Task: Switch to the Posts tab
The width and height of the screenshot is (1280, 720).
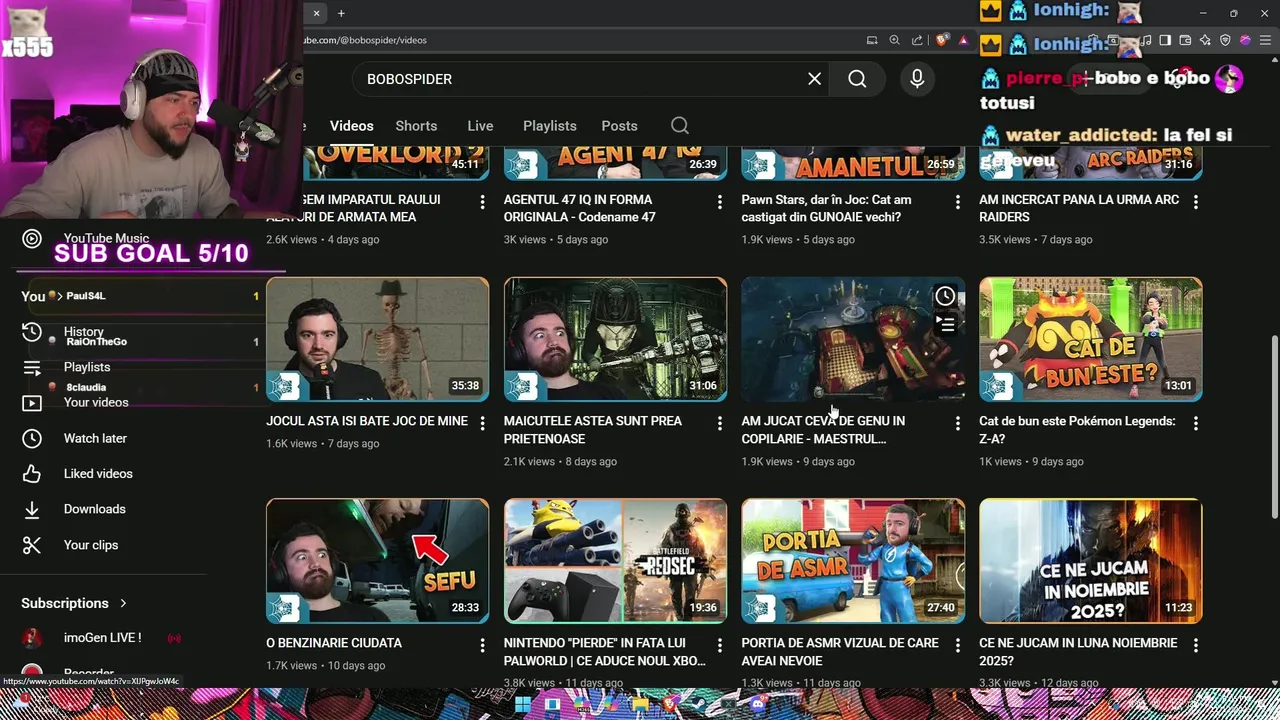Action: pos(619,126)
